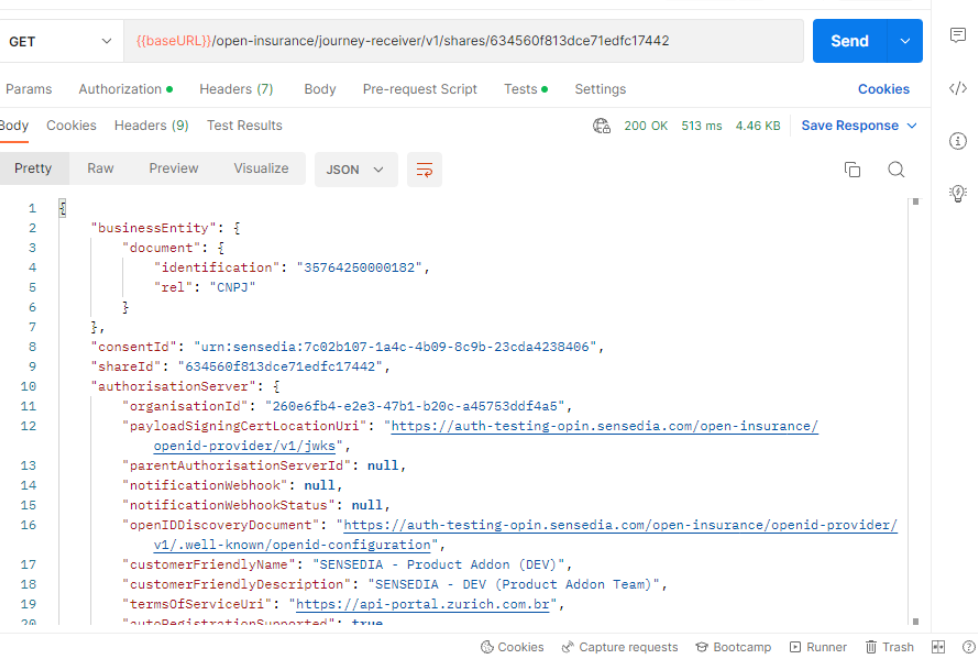Expand the Save Response dropdown
Screen dimensions: 978x658
click(911, 126)
